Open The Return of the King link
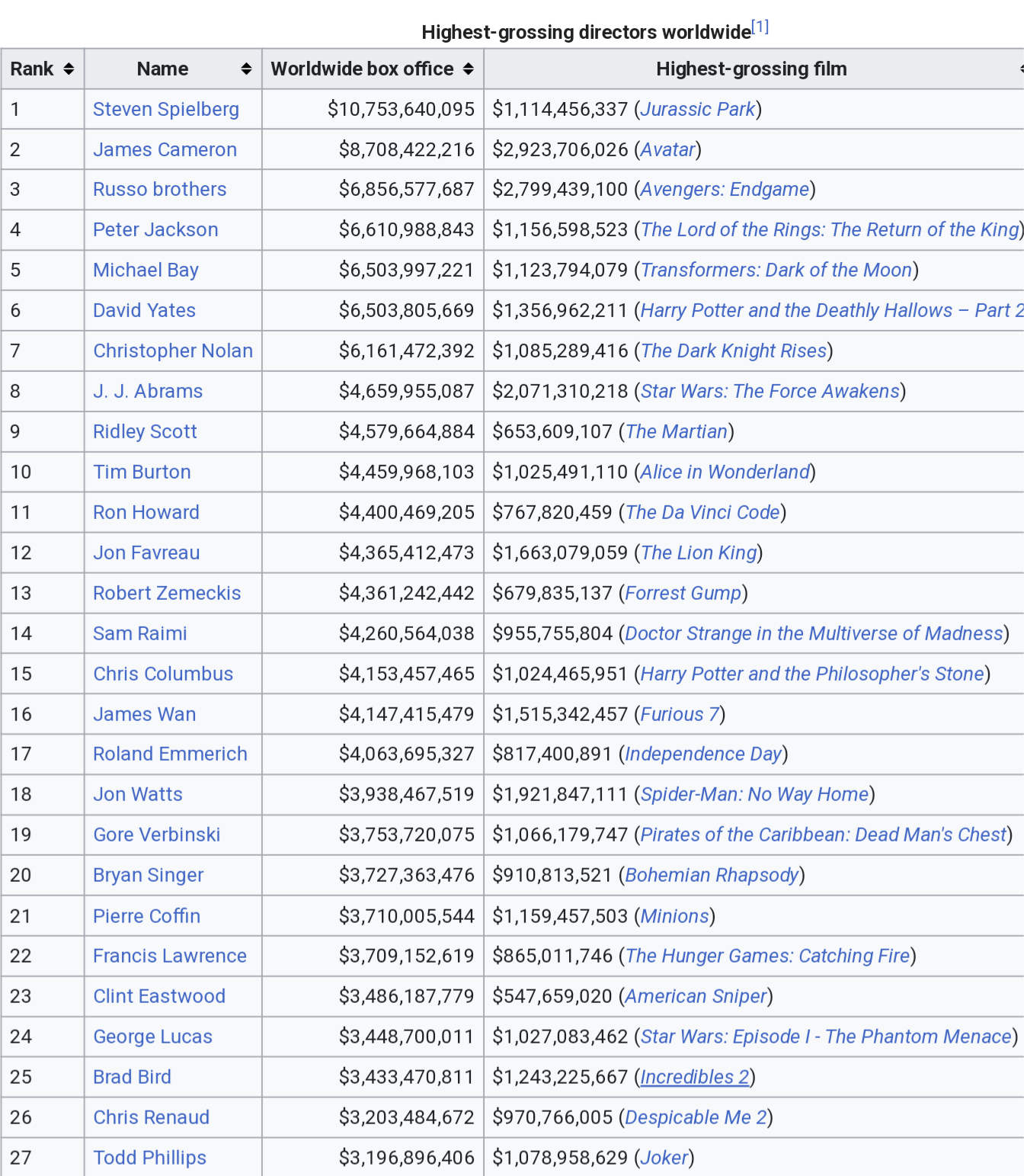Image resolution: width=1024 pixels, height=1176 pixels. point(830,230)
